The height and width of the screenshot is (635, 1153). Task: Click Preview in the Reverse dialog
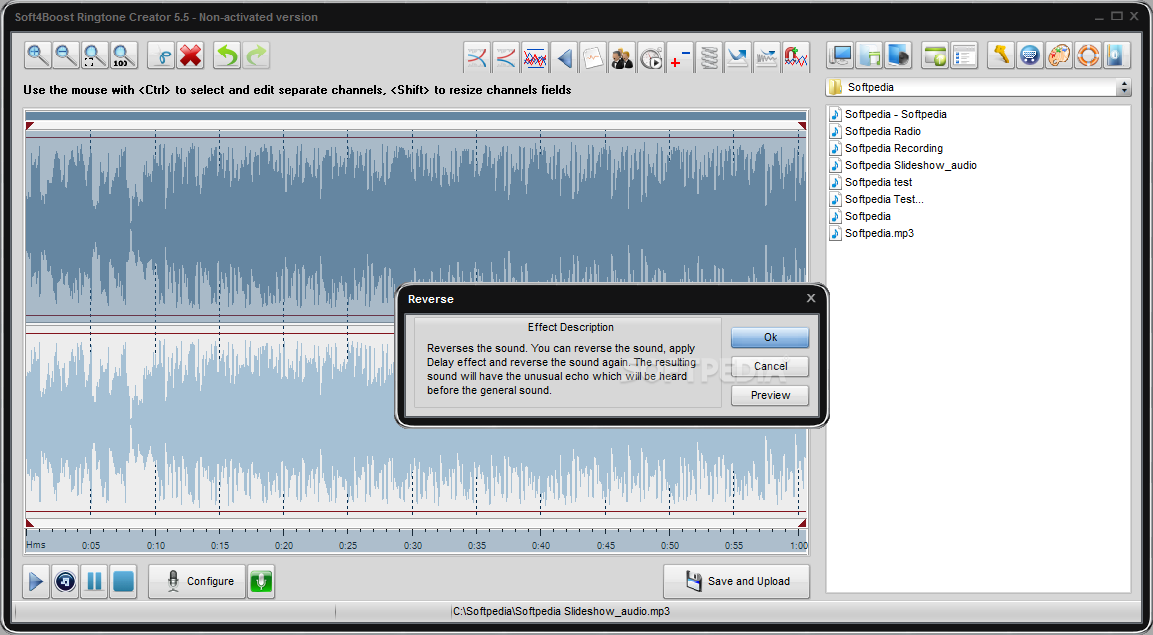(x=770, y=395)
